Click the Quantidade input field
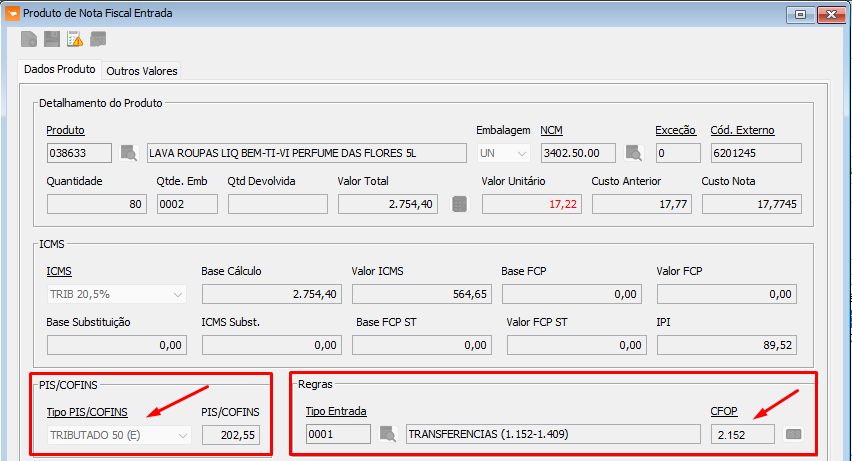Screen dimensions: 852x461 click(96, 204)
